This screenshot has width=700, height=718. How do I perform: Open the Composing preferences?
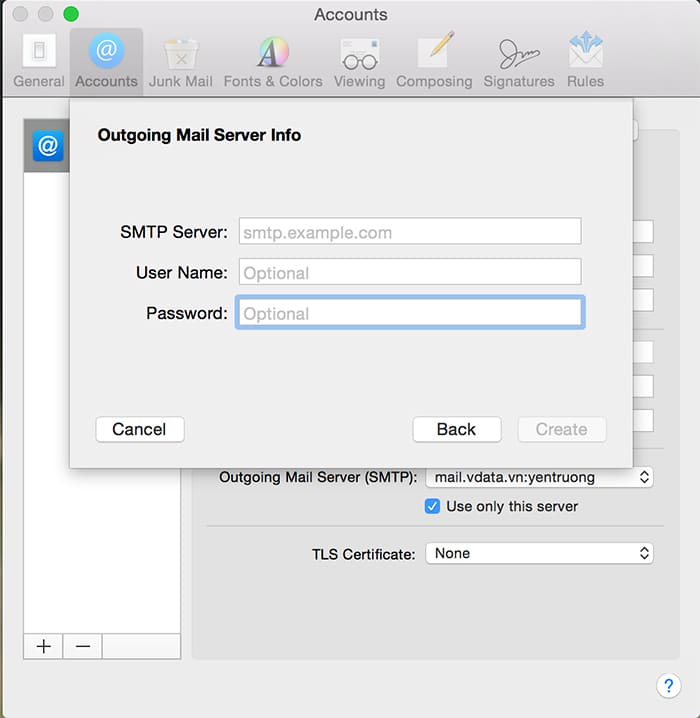(x=434, y=61)
